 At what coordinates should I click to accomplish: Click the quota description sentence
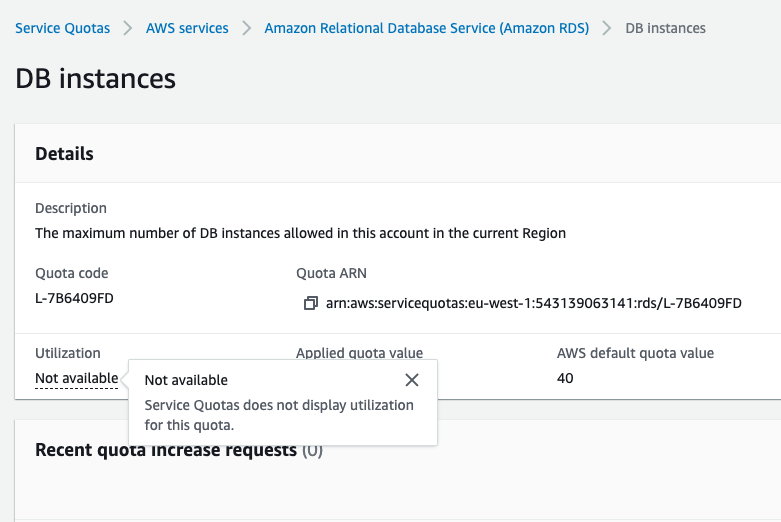coord(300,233)
